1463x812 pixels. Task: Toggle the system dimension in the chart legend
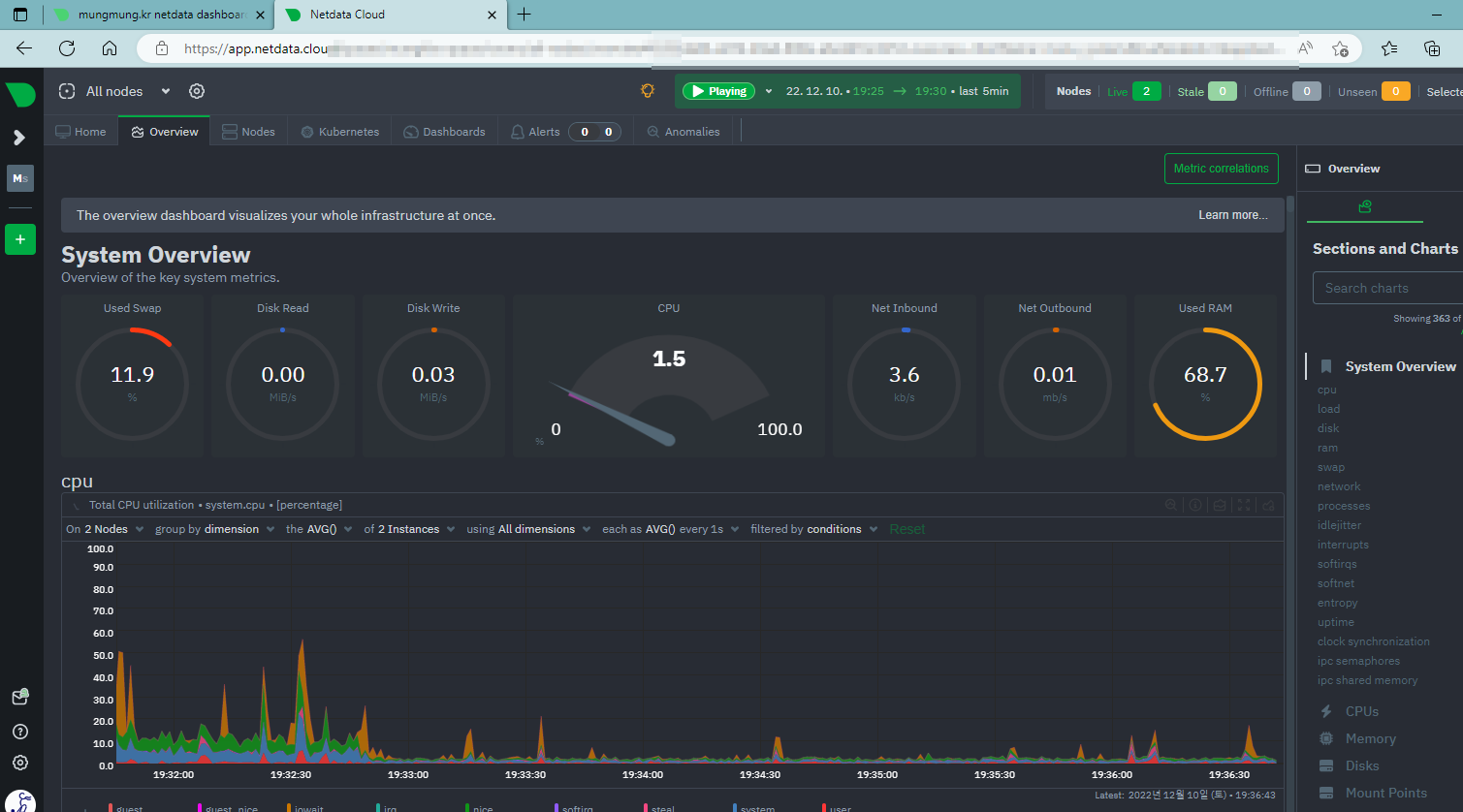[753, 808]
